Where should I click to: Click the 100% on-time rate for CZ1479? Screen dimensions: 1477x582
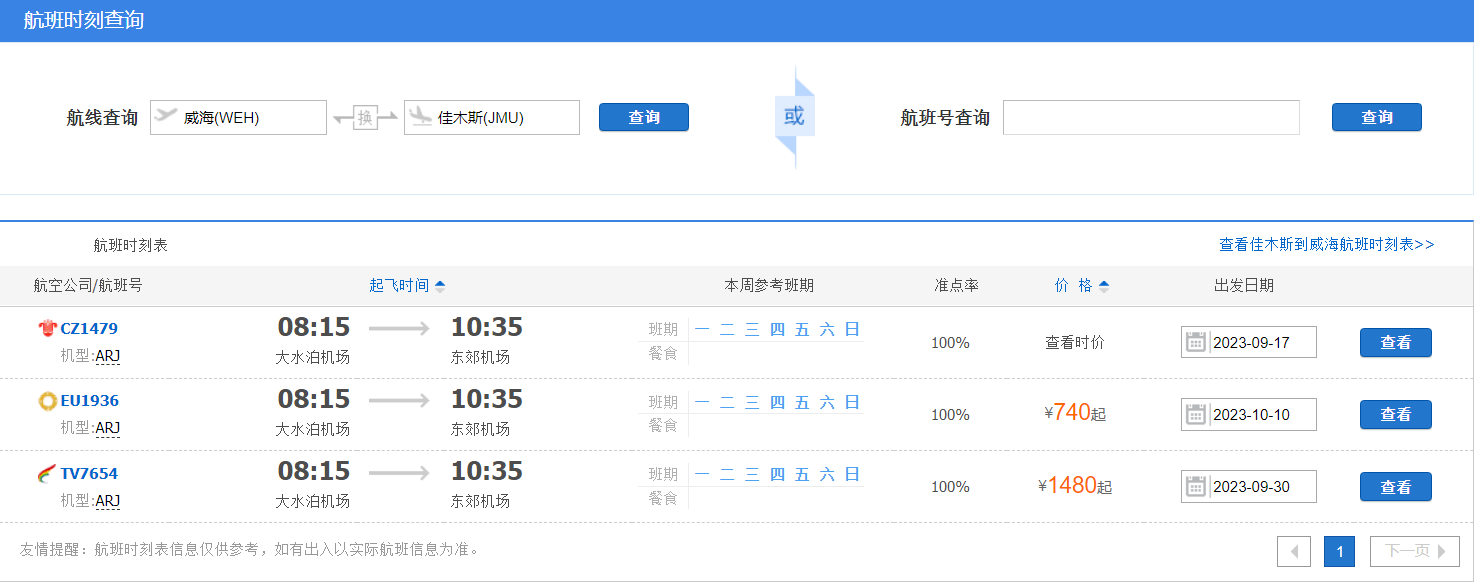(950, 343)
